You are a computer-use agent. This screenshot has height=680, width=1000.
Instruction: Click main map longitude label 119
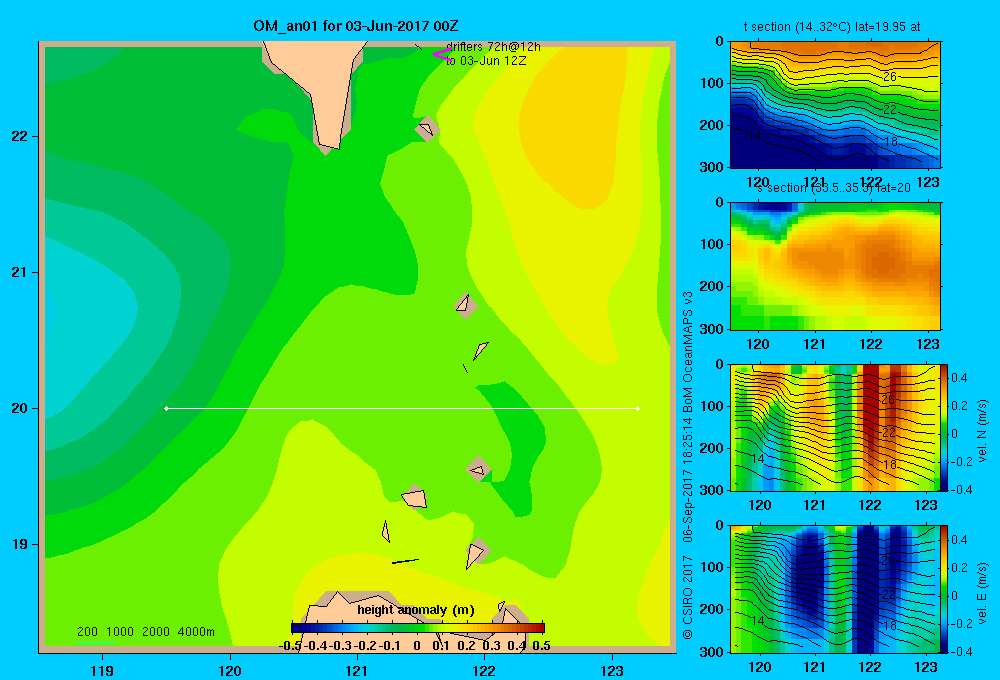[103, 670]
